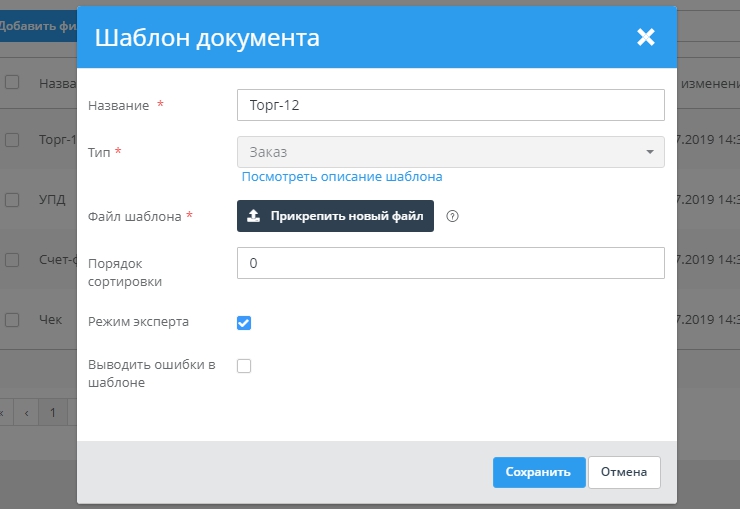The height and width of the screenshot is (509, 740).
Task: Mark the Счет-фактура row checkbox
Action: 12,260
